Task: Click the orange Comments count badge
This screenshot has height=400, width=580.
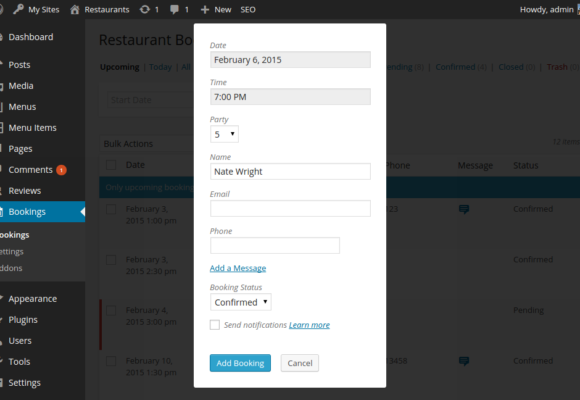Action: (61, 170)
